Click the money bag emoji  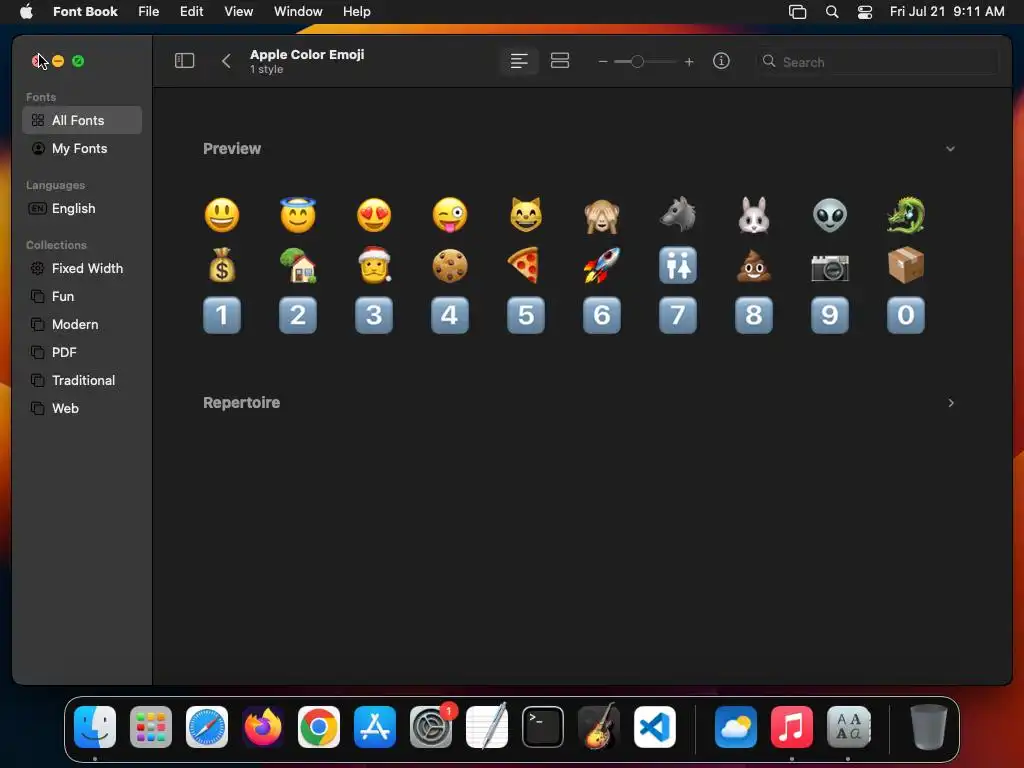point(222,265)
